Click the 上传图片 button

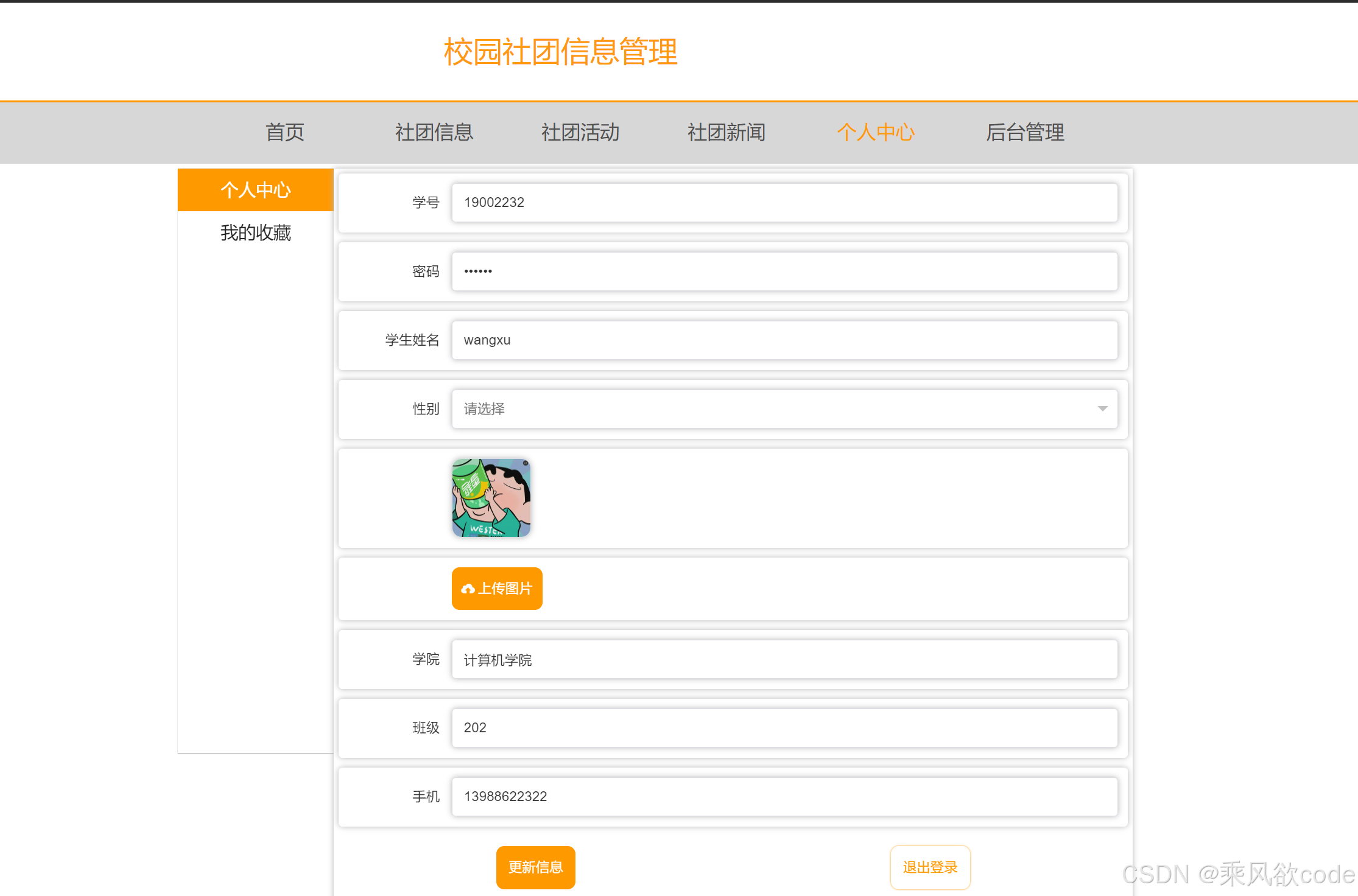point(496,588)
